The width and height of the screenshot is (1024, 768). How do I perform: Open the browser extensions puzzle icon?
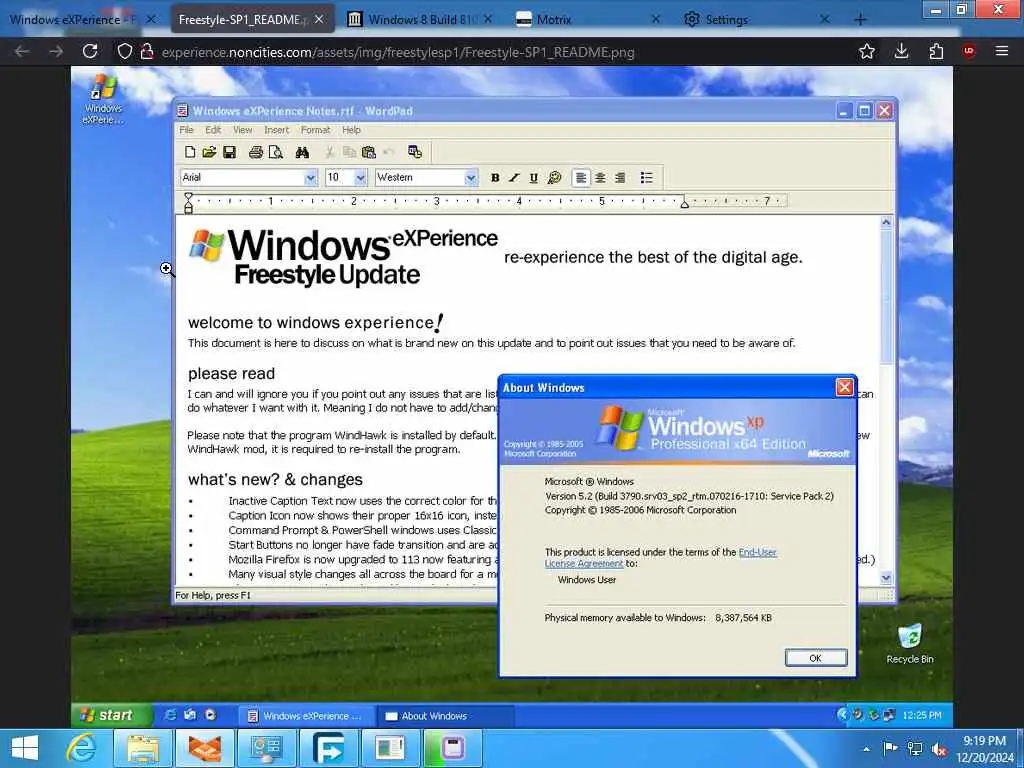tap(936, 52)
